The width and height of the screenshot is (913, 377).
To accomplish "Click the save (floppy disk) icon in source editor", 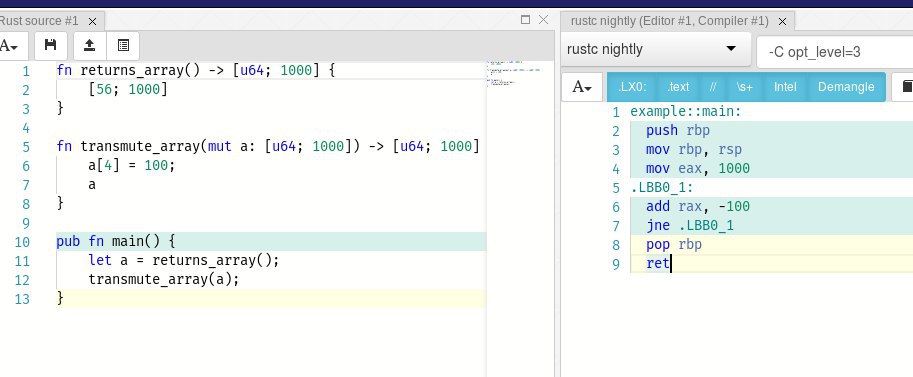I will (51, 45).
